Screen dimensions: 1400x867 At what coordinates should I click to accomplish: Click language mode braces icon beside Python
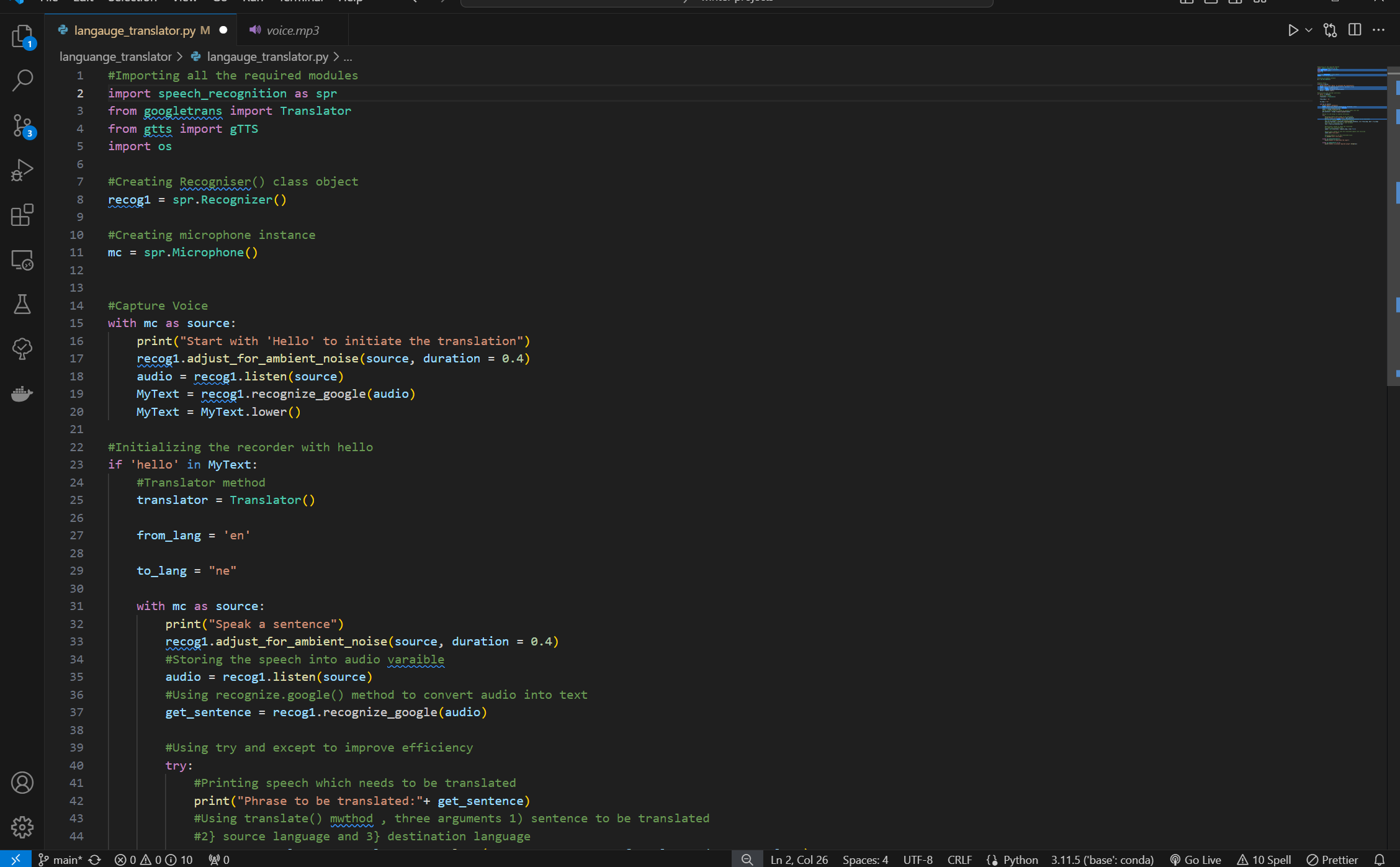coord(992,860)
